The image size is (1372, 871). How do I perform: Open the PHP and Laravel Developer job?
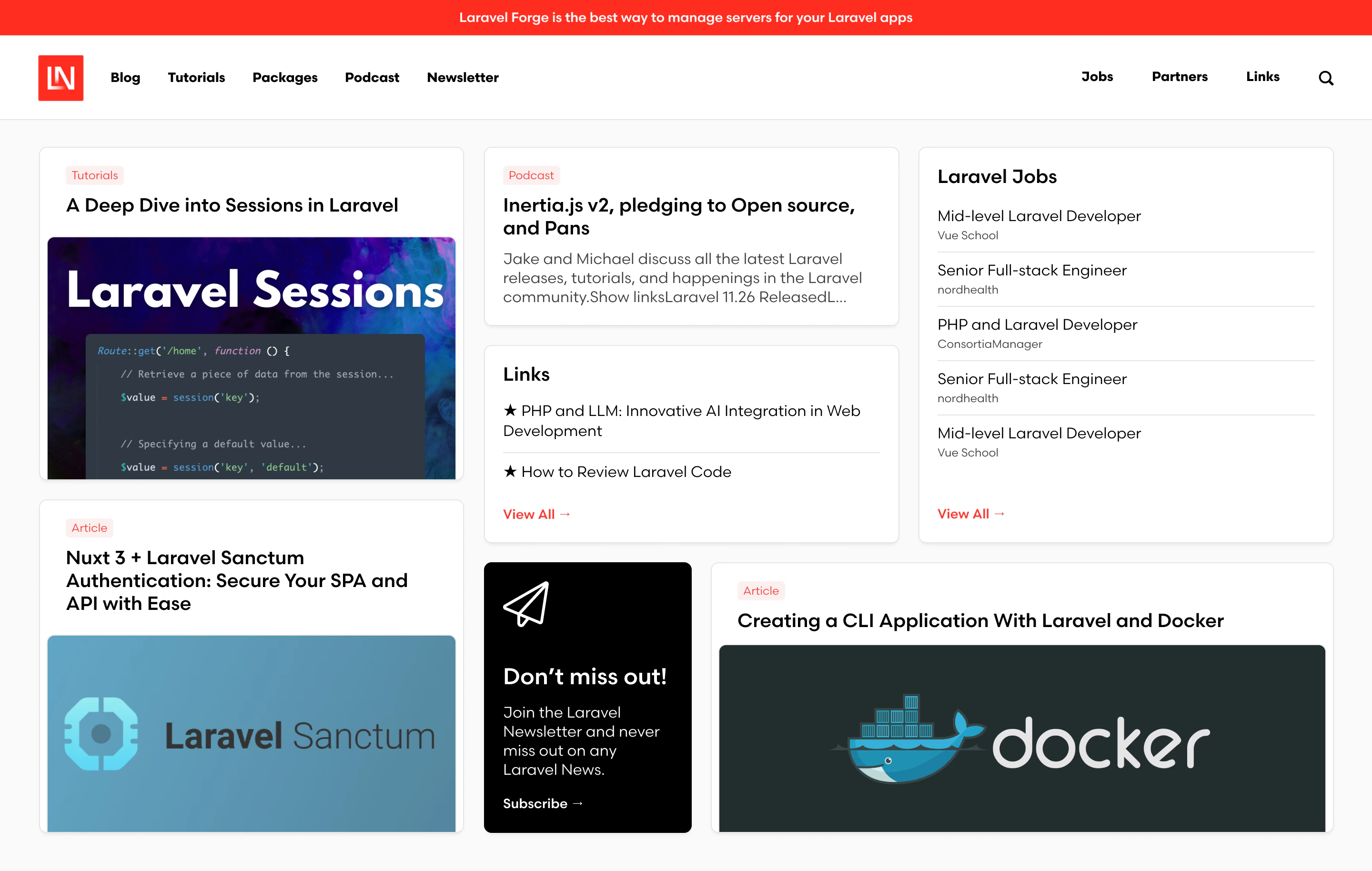click(1038, 324)
